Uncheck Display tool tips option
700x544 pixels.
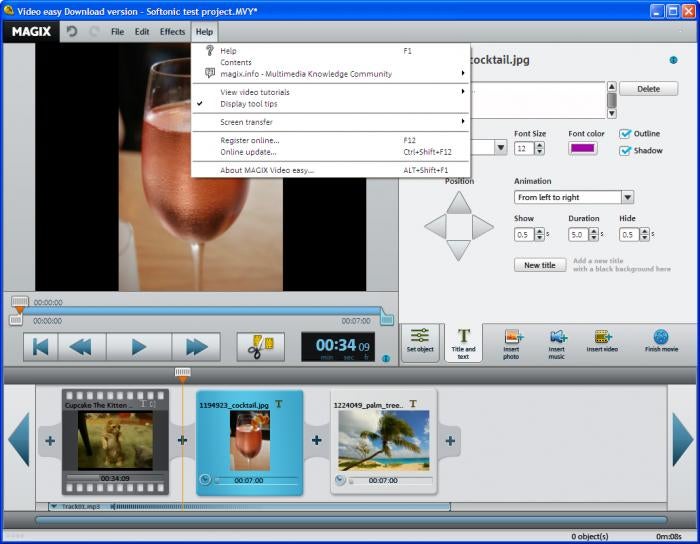coord(248,103)
